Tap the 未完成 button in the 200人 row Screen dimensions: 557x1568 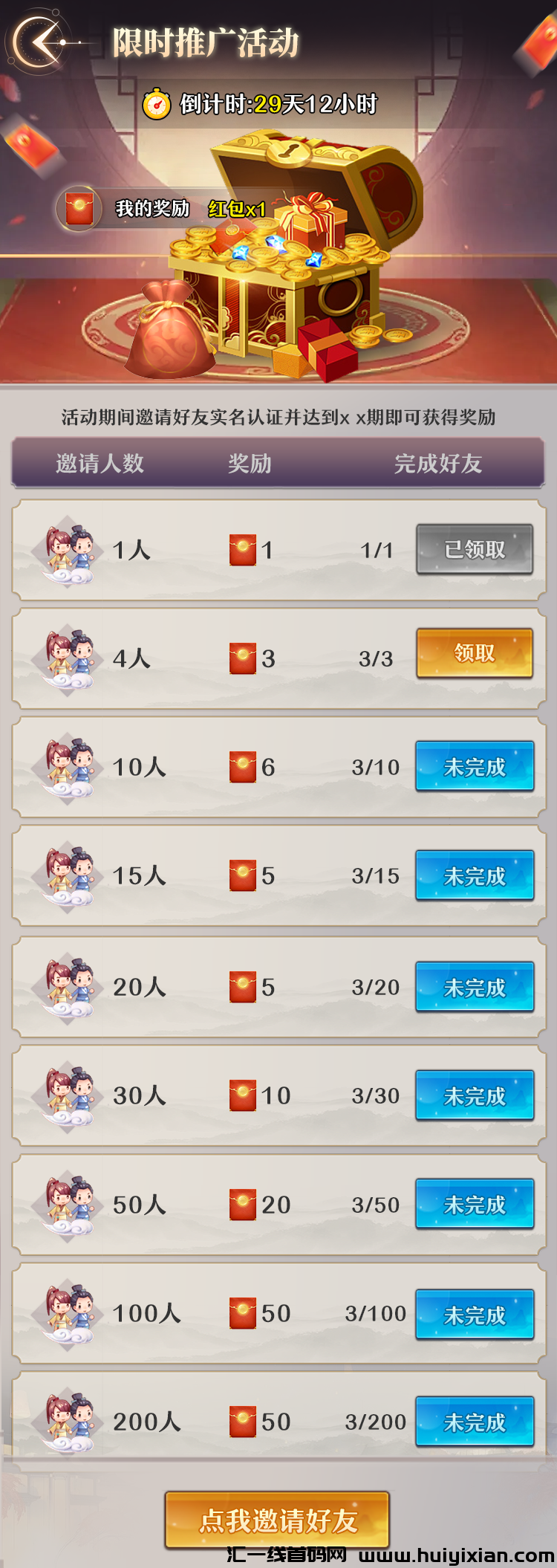tap(475, 1422)
